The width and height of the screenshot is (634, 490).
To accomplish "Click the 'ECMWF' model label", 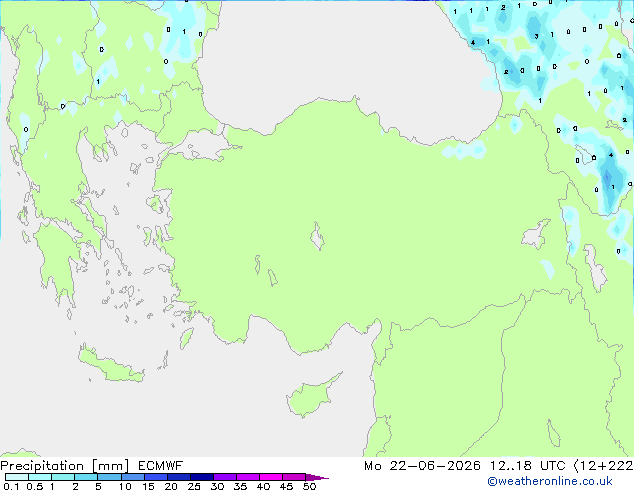I will point(161,466).
